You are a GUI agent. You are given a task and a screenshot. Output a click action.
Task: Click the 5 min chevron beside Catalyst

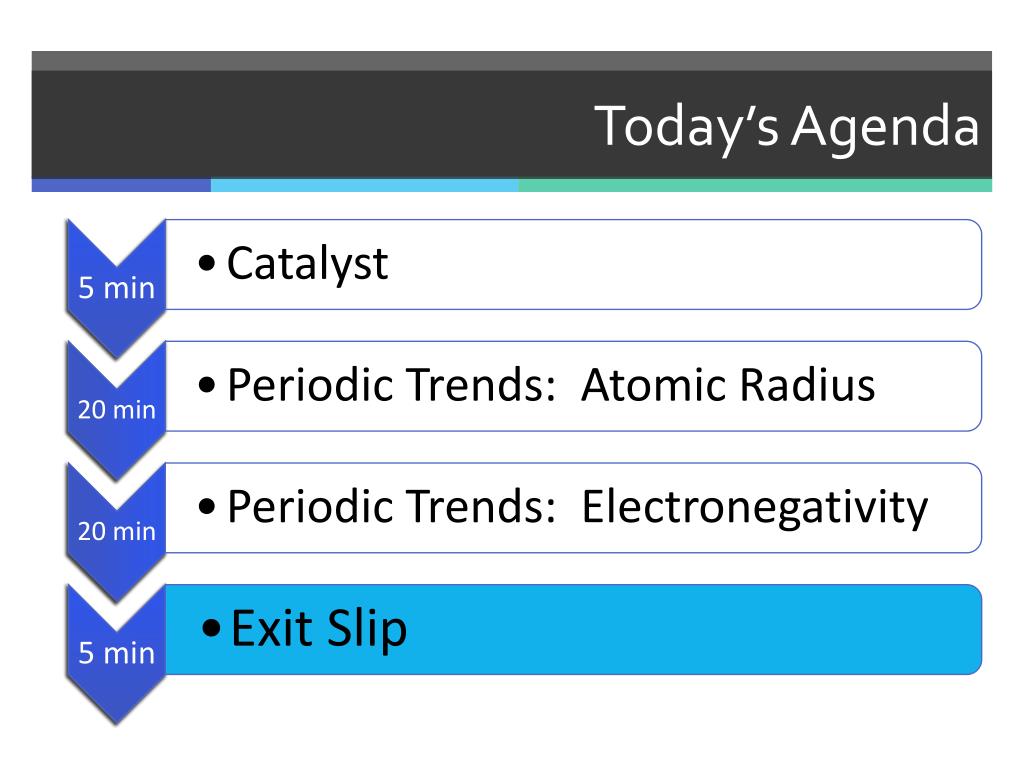click(x=116, y=289)
